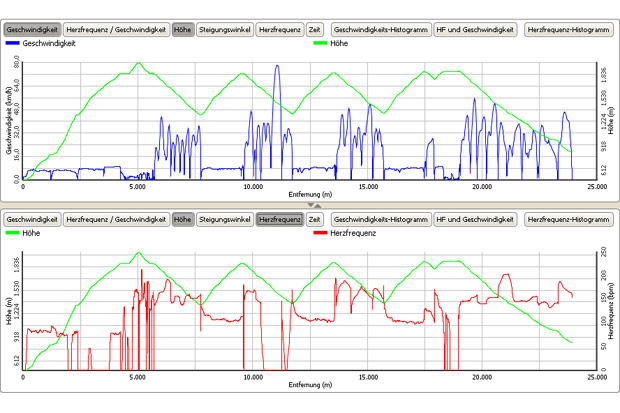Toggle Höhe in the lower chart toolbar
Screen dimensions: 620x413
click(x=182, y=218)
